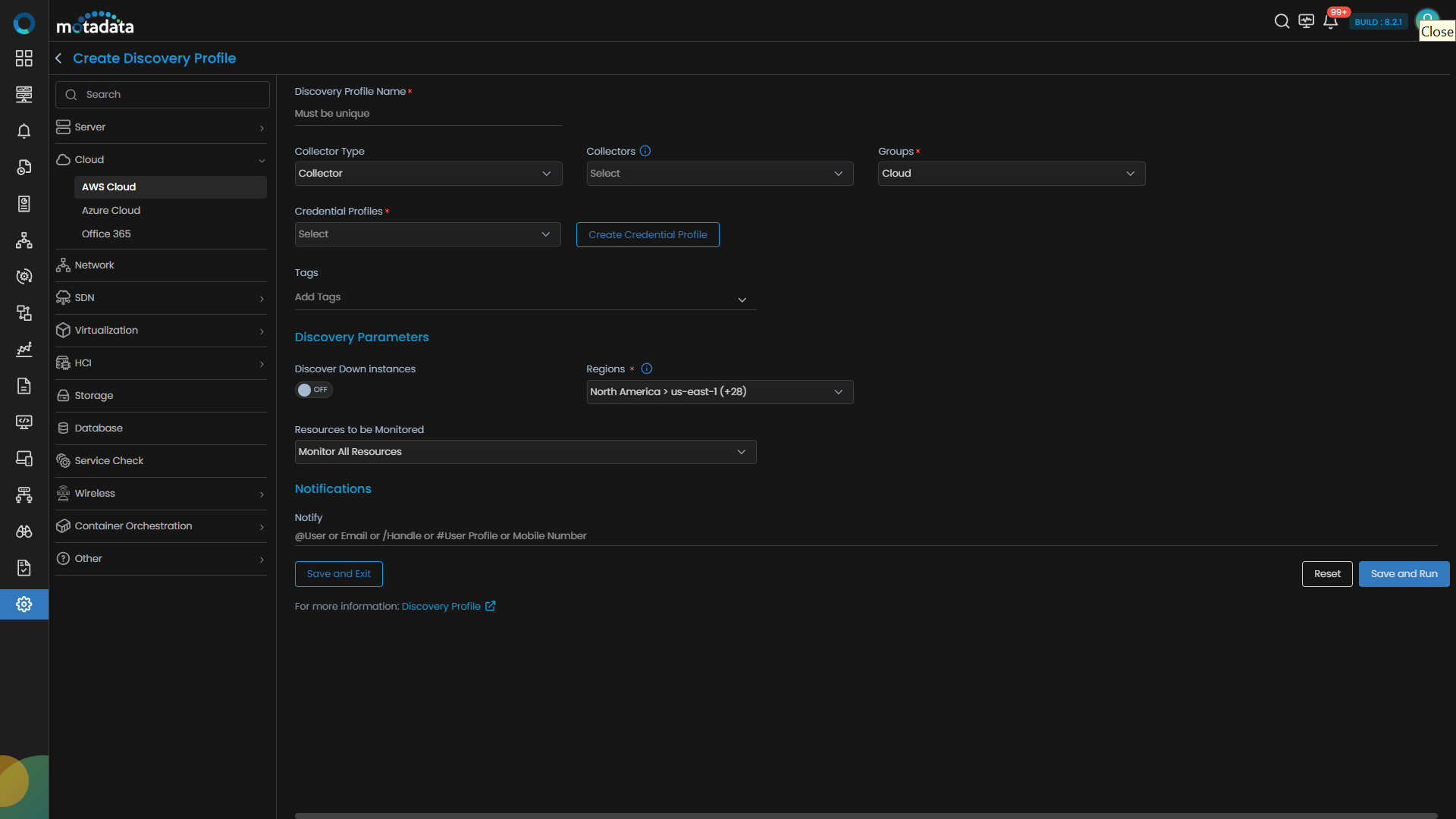Click the Discovery Profile Name field
1456x819 pixels.
click(x=428, y=114)
